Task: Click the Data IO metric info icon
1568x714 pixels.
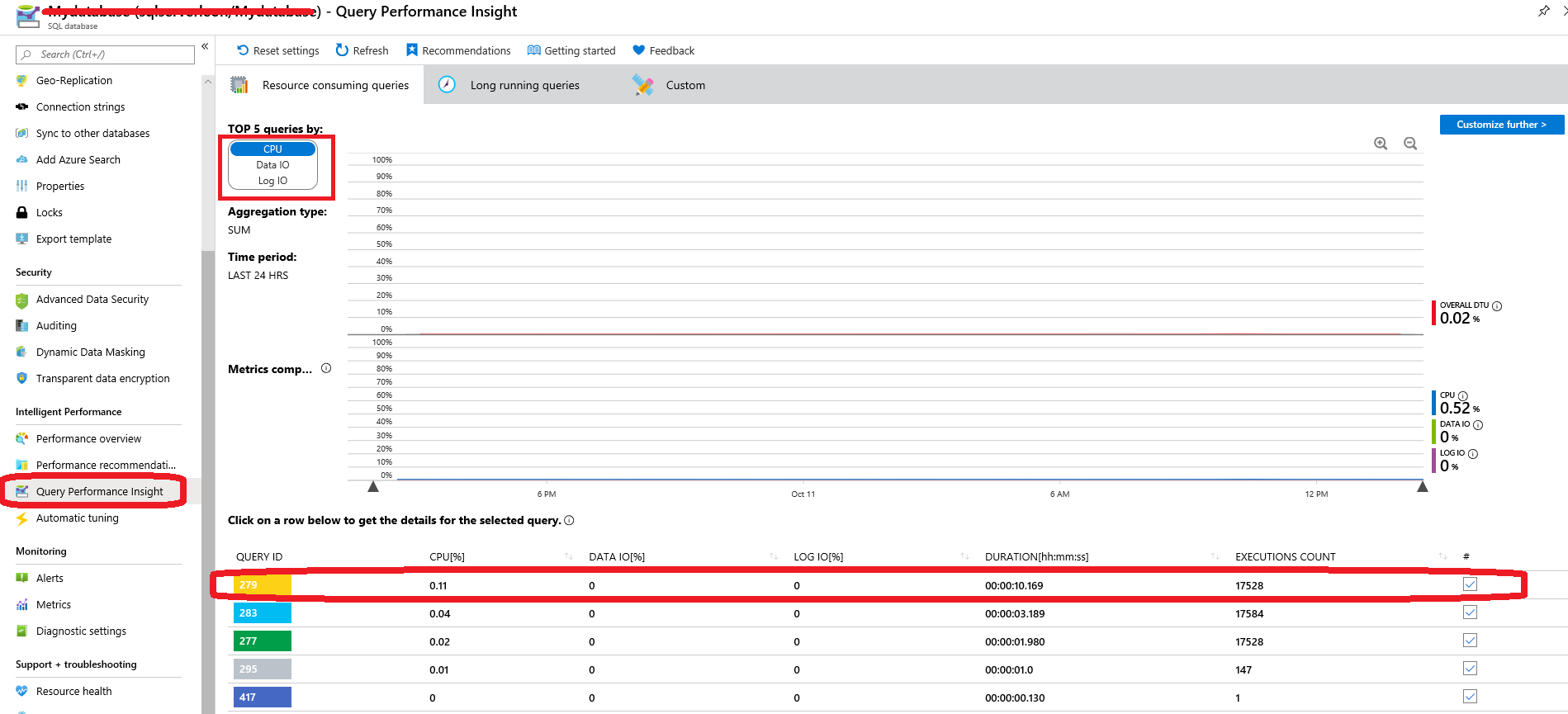Action: (x=1478, y=425)
